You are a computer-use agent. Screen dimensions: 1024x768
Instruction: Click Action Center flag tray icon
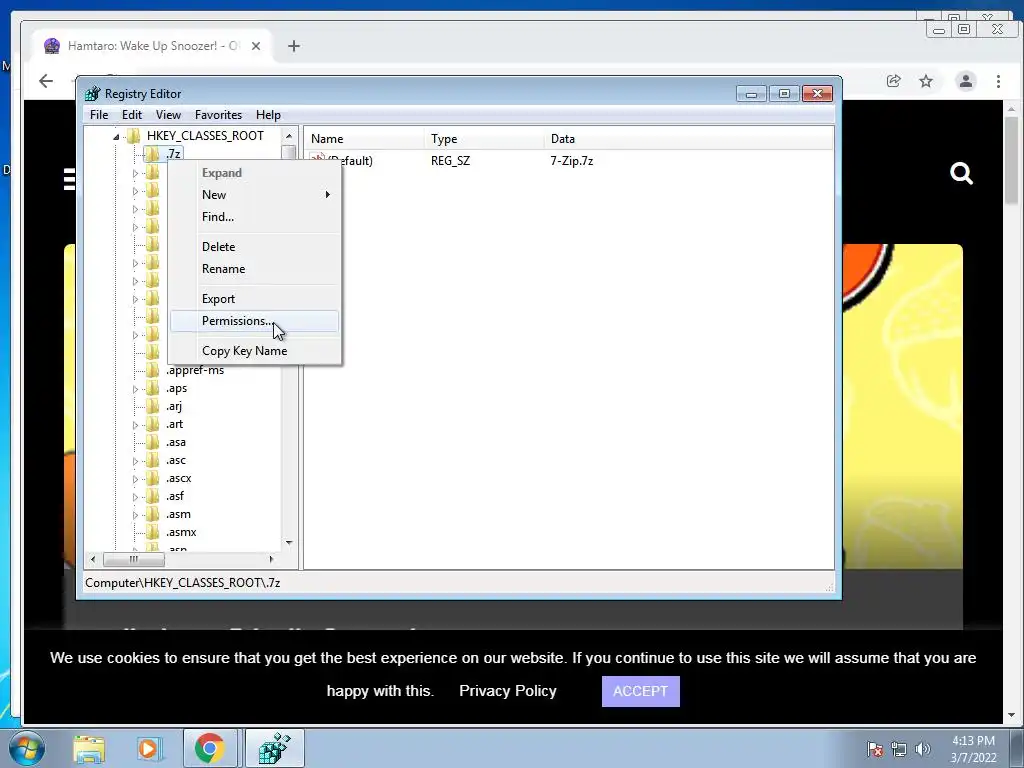(x=874, y=749)
